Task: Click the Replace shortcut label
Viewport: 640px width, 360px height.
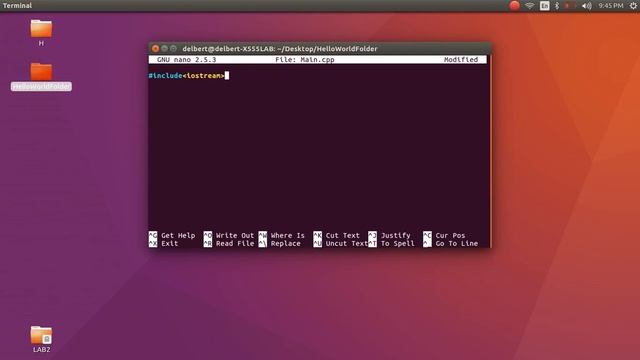Action: pos(286,244)
